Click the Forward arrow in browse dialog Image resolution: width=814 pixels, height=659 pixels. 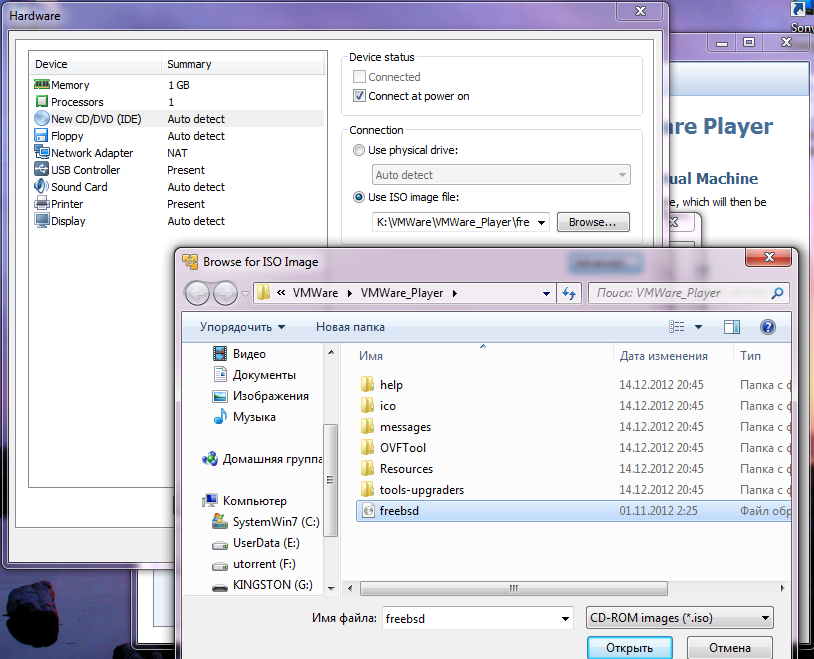pos(225,293)
